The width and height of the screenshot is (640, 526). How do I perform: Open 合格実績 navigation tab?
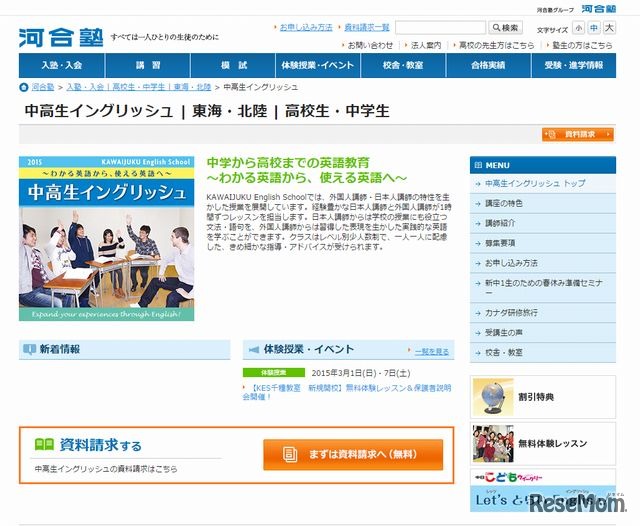tap(488, 65)
